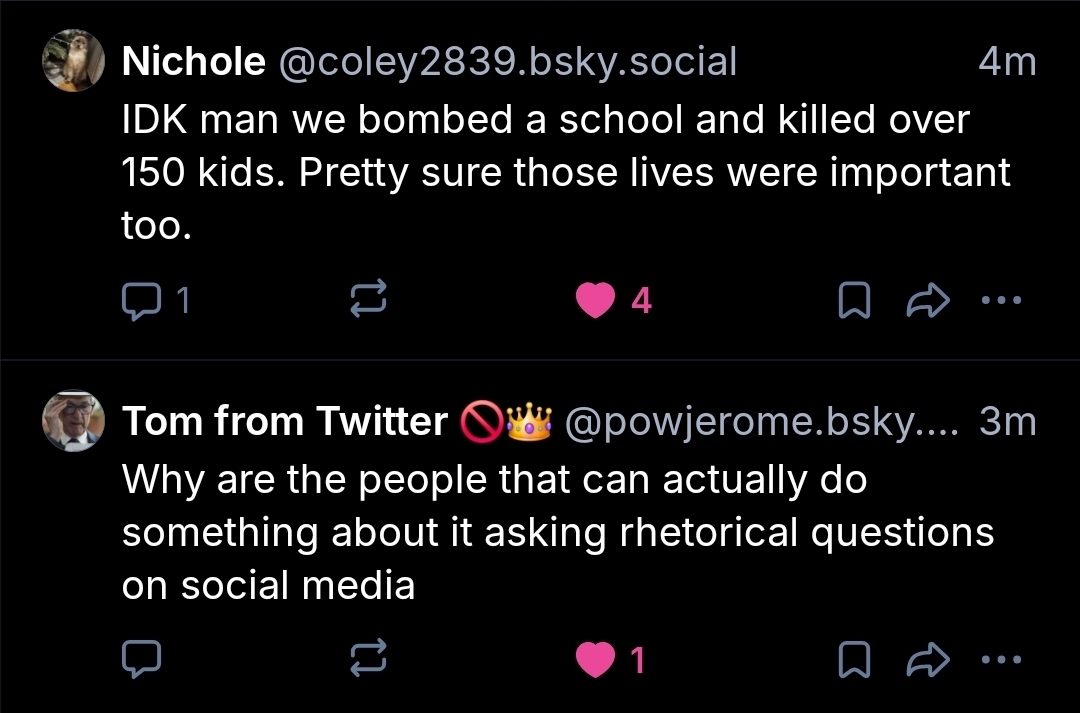Click the display name Nichole
This screenshot has width=1080, height=713.
(193, 62)
